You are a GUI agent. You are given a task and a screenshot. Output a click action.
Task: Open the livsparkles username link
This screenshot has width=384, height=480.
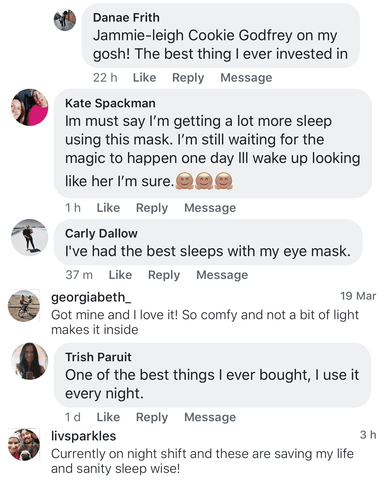click(84, 436)
